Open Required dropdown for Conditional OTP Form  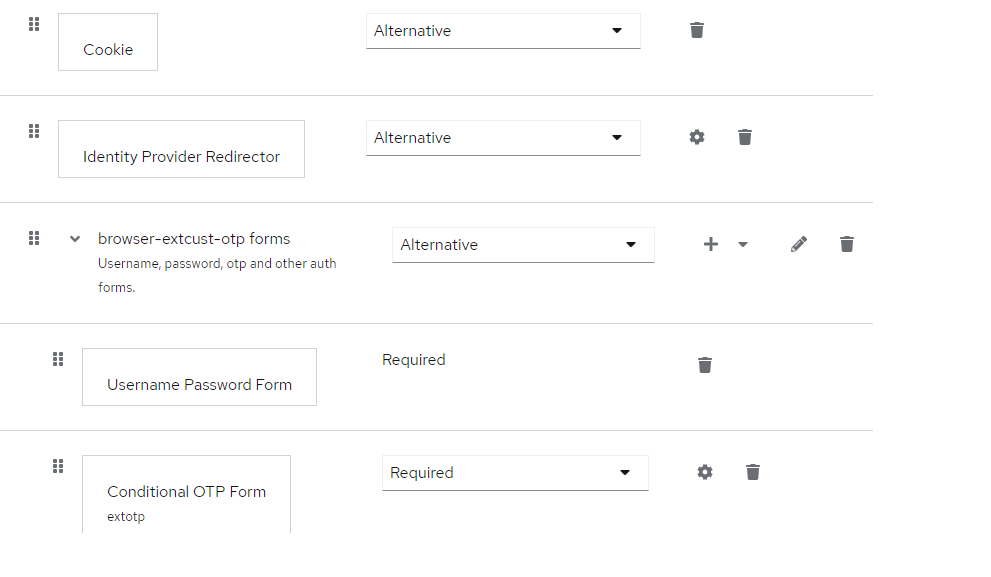(515, 473)
